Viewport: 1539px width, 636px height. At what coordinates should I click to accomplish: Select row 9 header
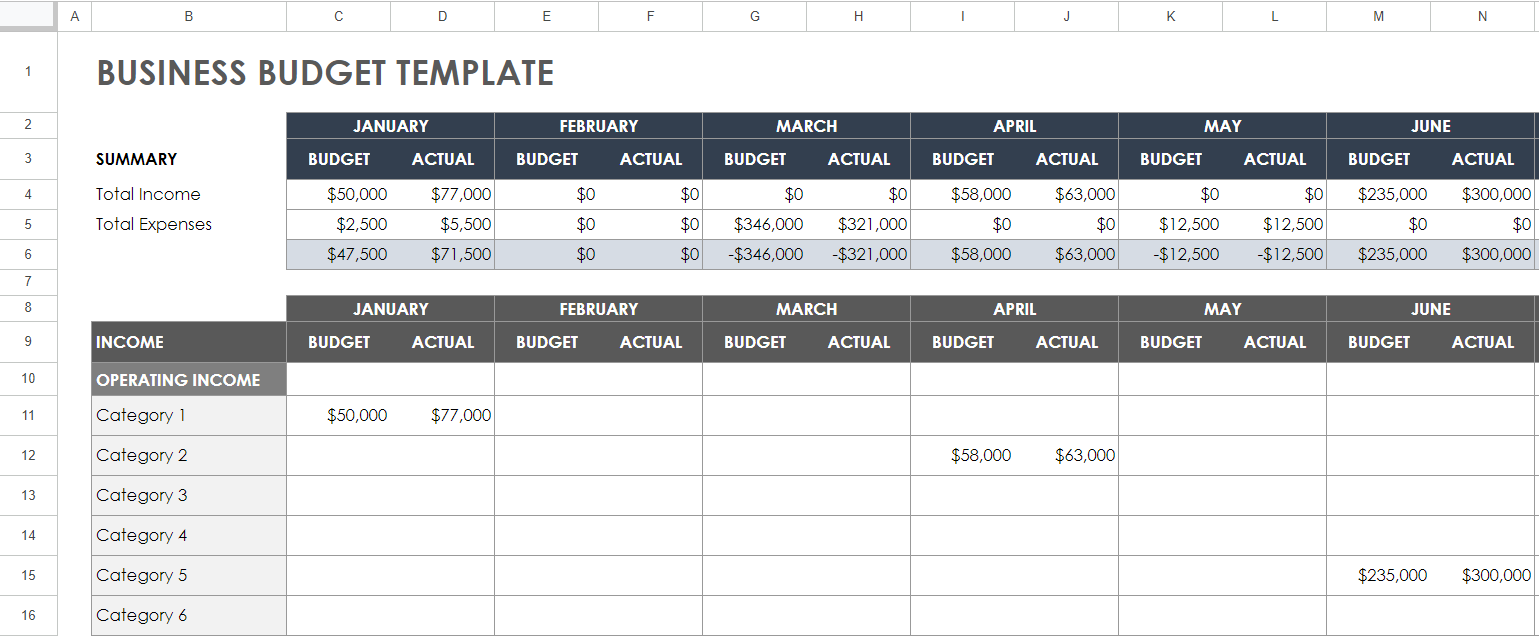[28, 342]
